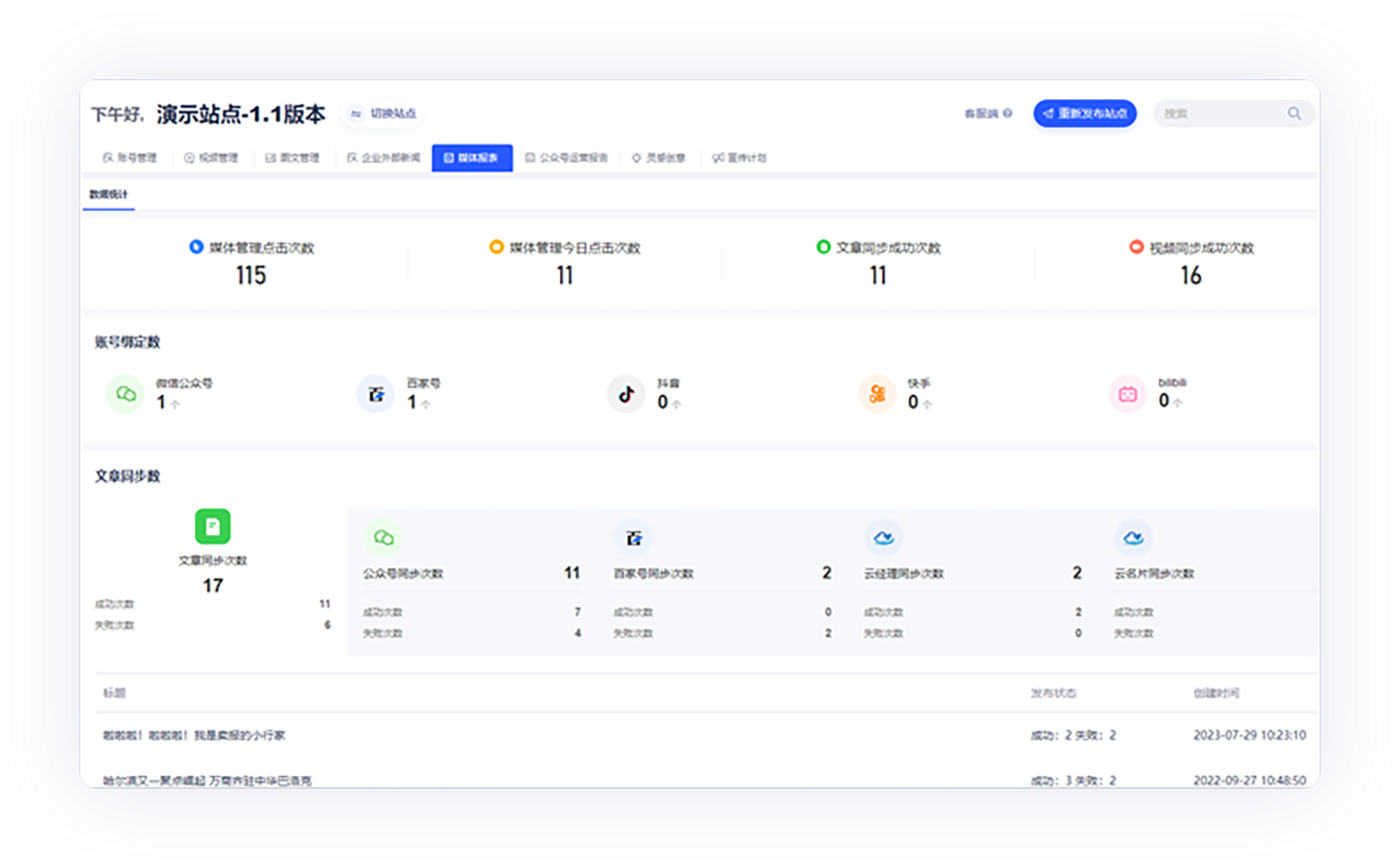
Task: Click into the 搜索 search field
Action: 1218,113
